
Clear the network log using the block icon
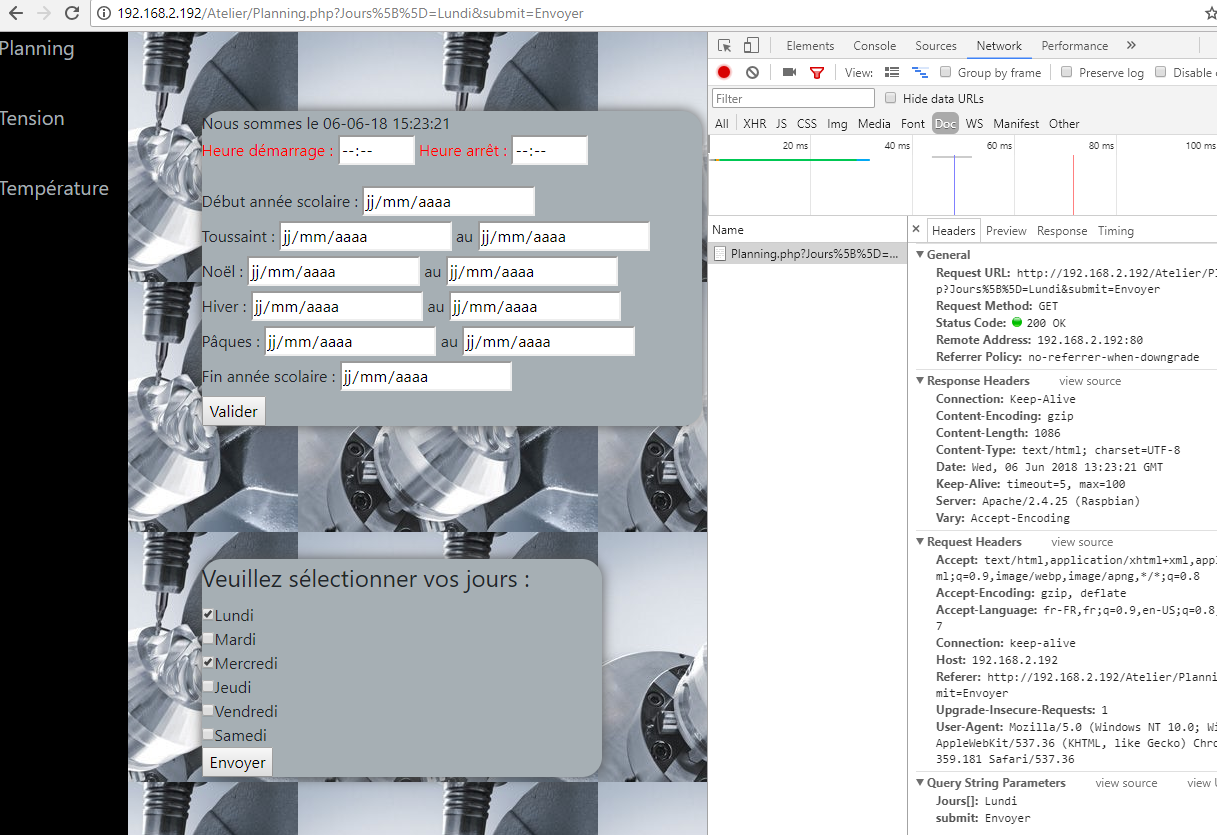pos(752,72)
